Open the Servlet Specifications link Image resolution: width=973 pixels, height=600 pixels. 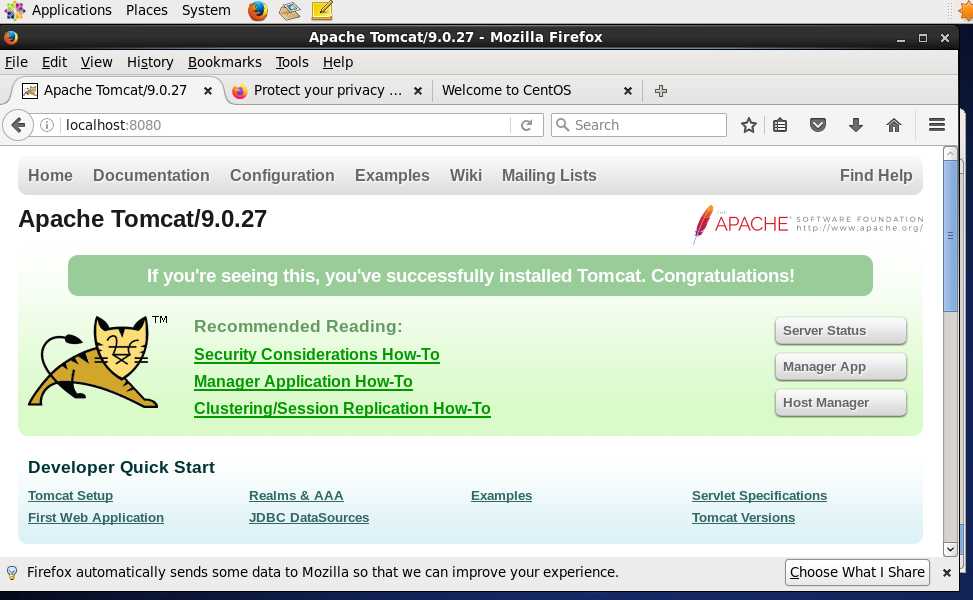760,496
